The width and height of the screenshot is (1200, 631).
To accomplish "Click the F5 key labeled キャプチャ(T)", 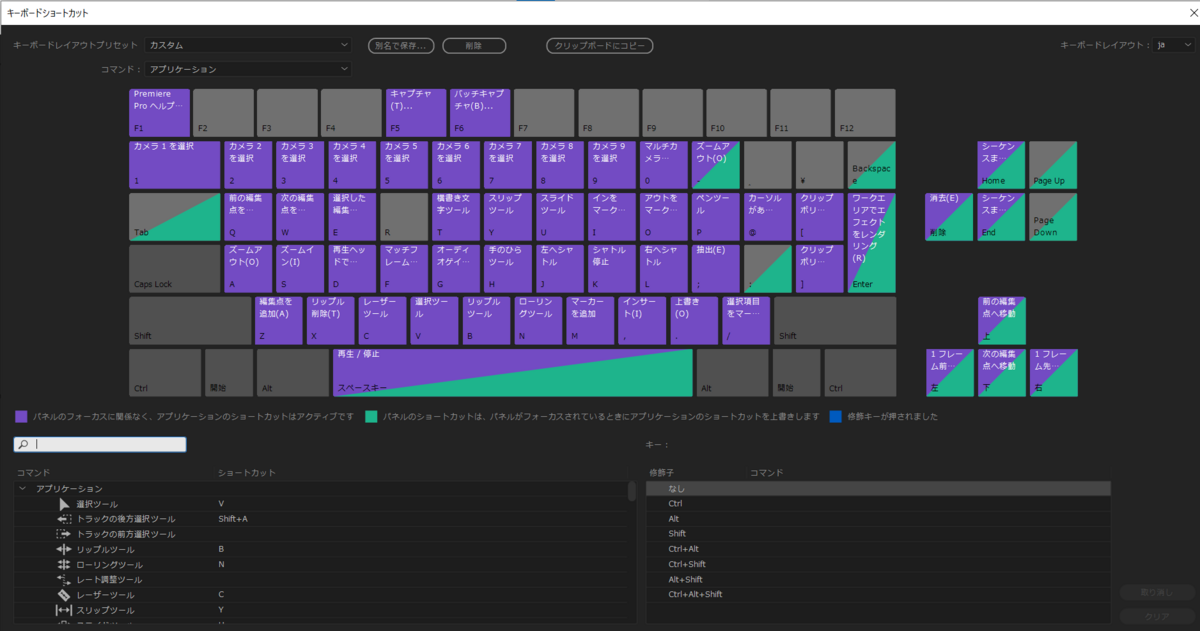I will point(416,112).
